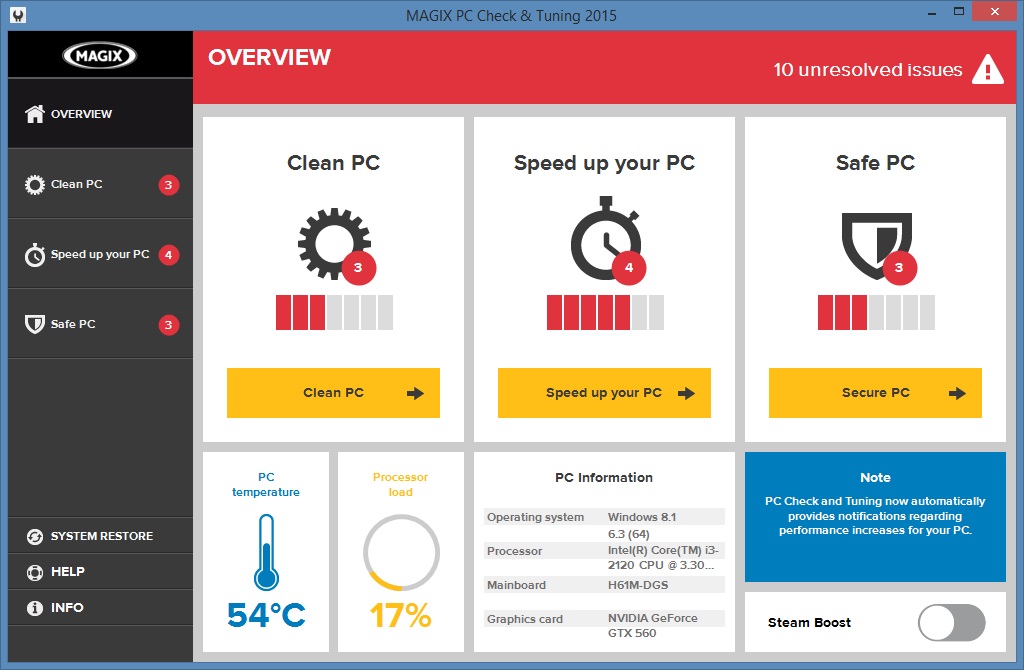
Task: Click the thermometer icon
Action: coord(266,552)
